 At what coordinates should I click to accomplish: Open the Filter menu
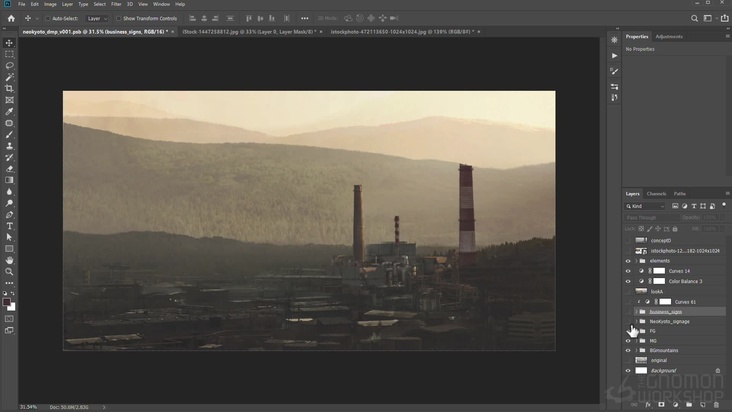tap(116, 4)
